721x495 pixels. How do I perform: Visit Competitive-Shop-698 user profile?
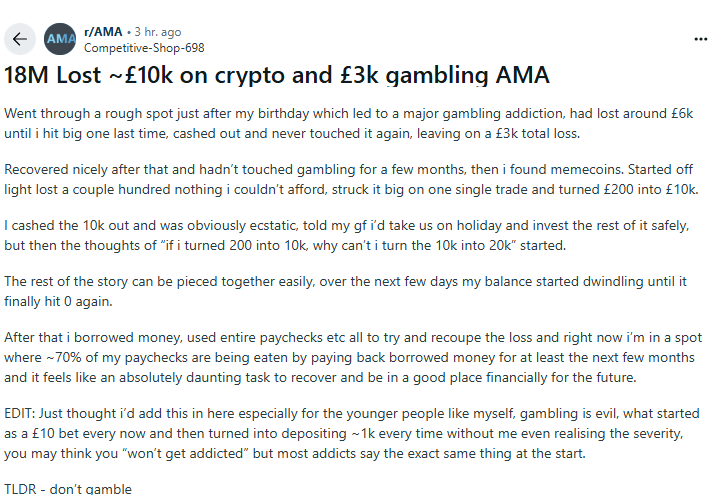(x=144, y=48)
